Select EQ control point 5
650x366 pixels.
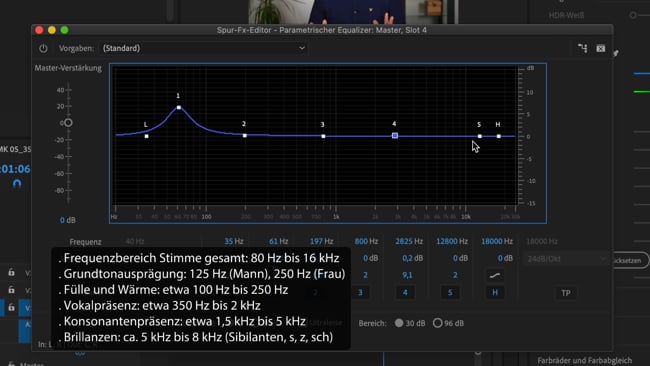[x=480, y=136]
